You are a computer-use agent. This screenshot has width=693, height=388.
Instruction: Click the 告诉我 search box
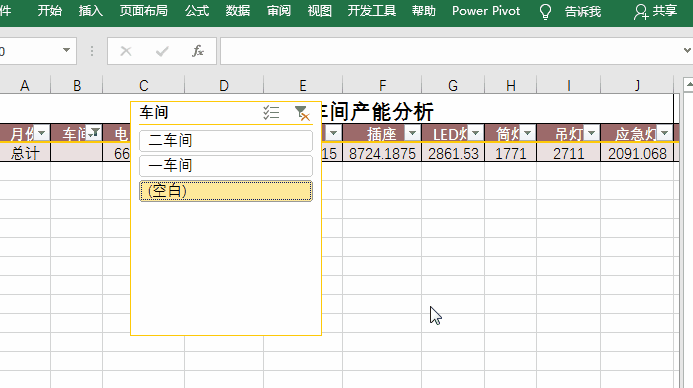click(583, 11)
